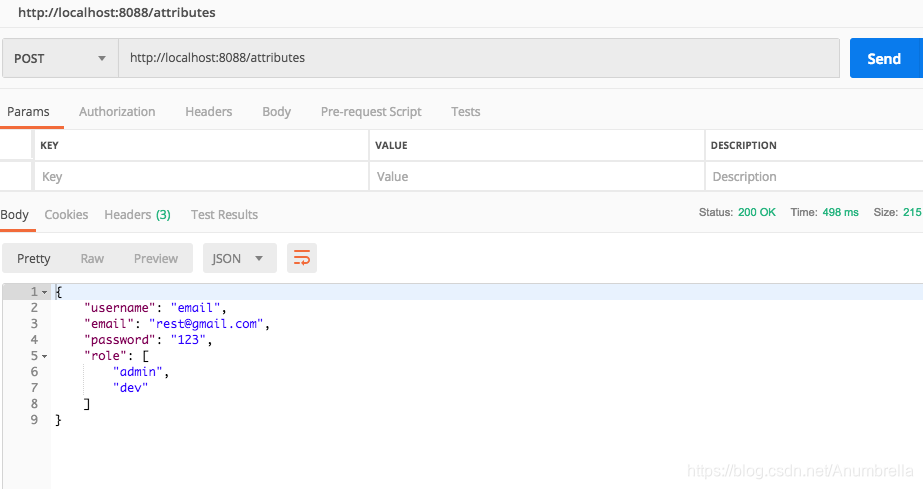This screenshot has height=489, width=923.
Task: Focus the request URL field
Action: (479, 58)
